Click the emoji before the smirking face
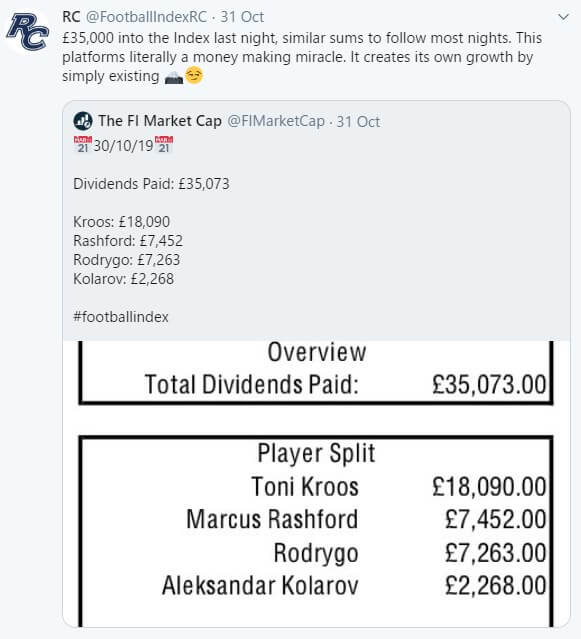This screenshot has height=639, width=581. pyautogui.click(x=174, y=77)
